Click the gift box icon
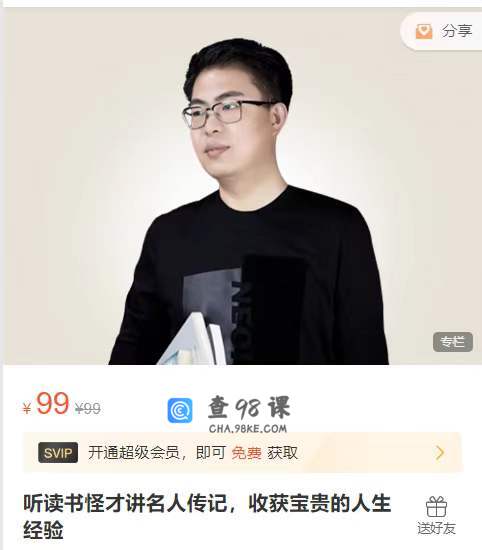Image resolution: width=482 pixels, height=550 pixels. tap(436, 507)
